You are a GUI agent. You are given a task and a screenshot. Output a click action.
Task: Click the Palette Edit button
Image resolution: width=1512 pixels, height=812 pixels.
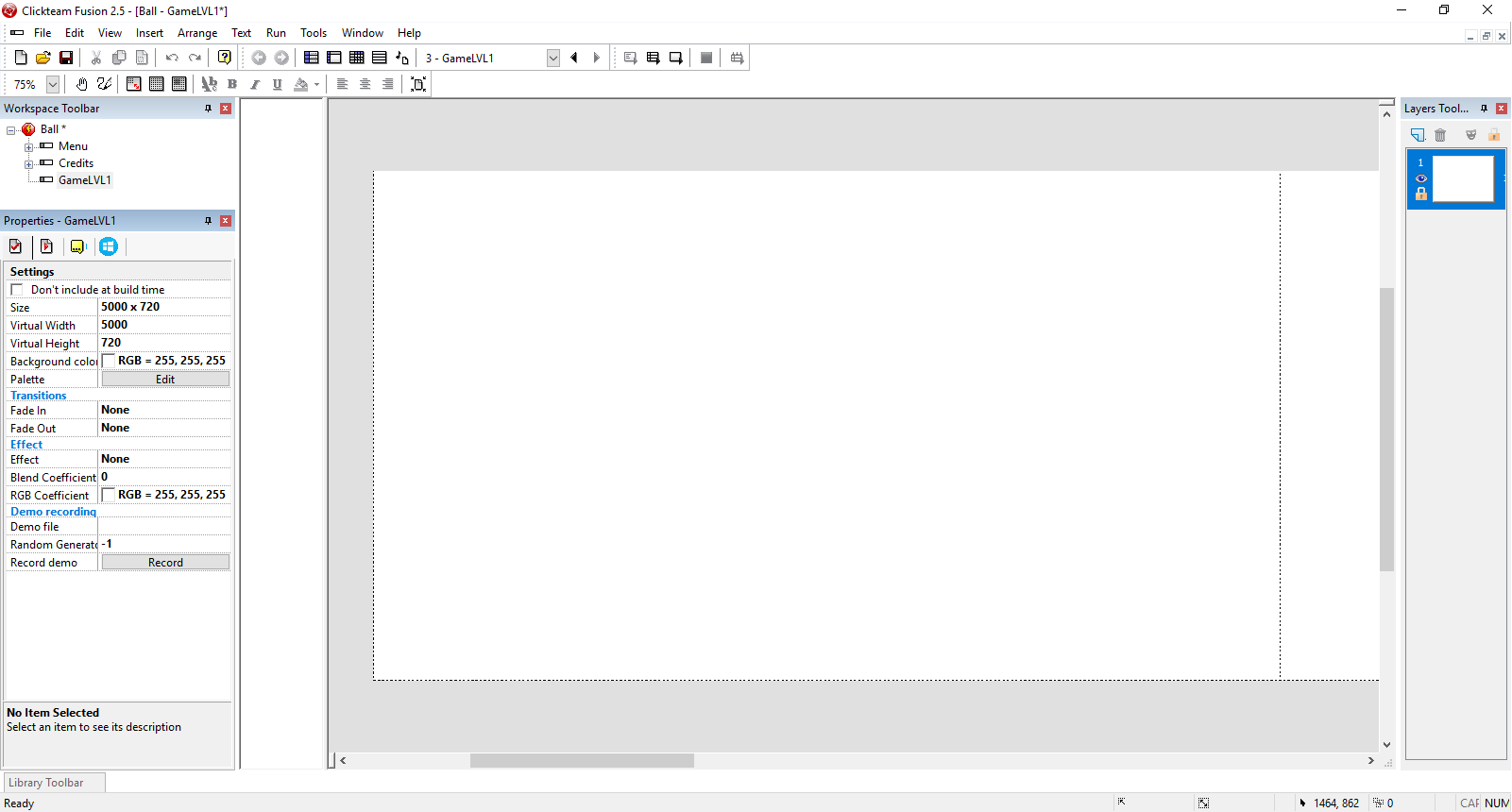coord(165,380)
